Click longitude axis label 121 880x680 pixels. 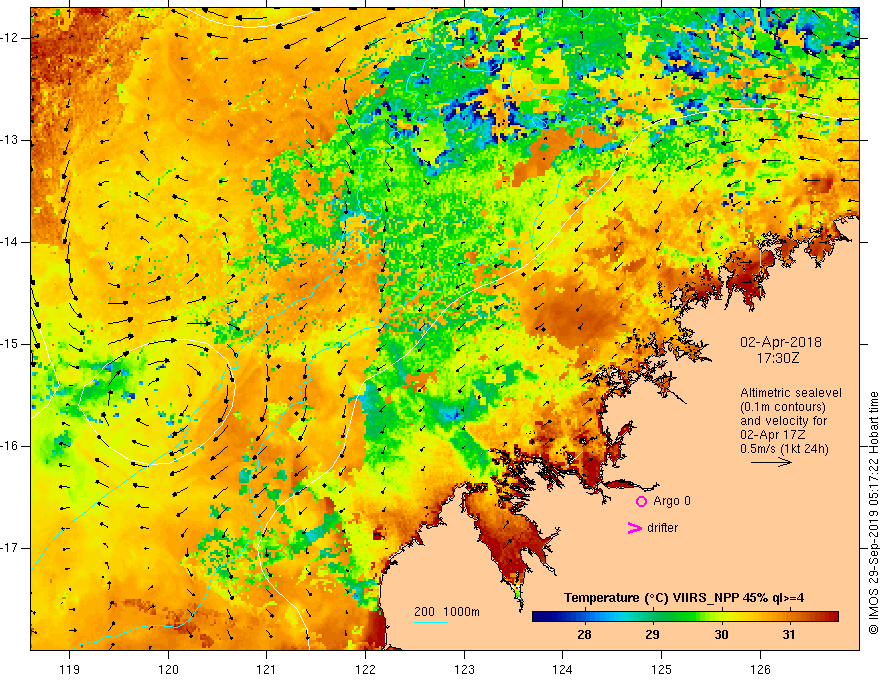click(267, 669)
